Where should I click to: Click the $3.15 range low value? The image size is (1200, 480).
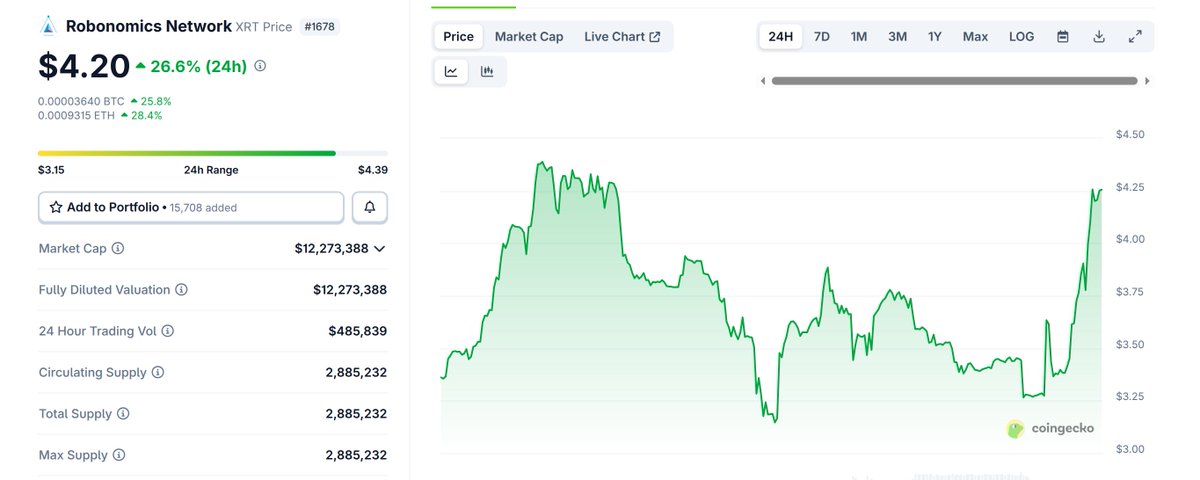(x=51, y=170)
